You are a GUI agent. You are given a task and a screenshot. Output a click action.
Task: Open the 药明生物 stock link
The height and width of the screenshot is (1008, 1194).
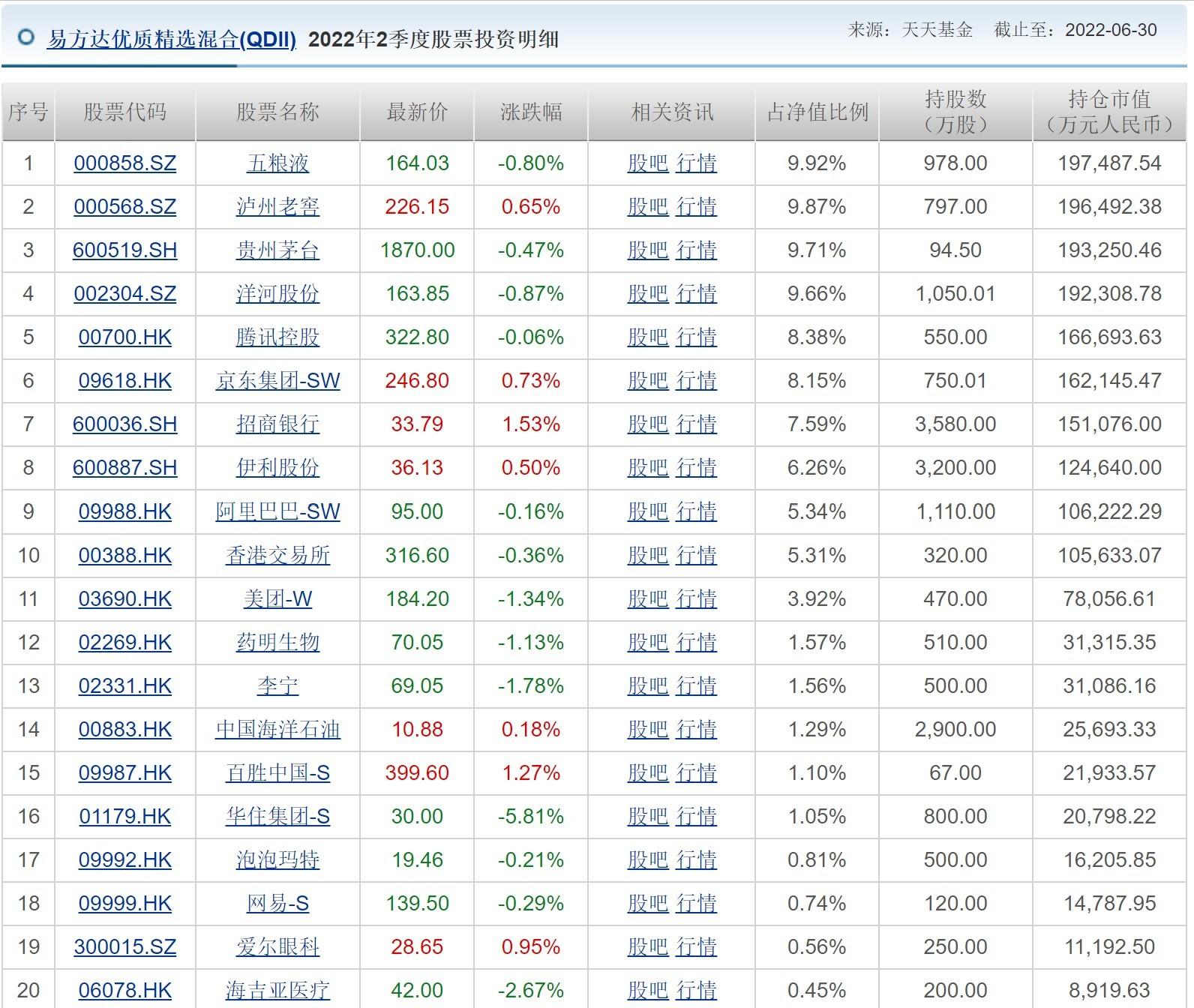[277, 642]
